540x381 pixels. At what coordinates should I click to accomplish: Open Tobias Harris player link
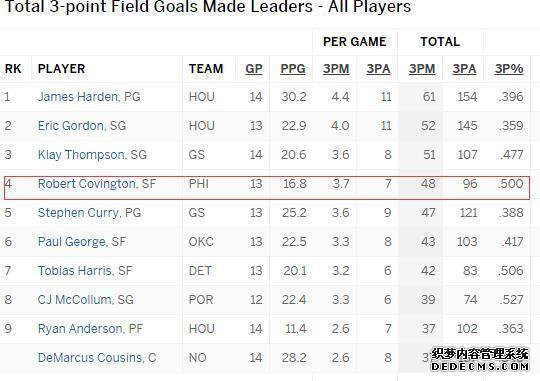(x=75, y=270)
